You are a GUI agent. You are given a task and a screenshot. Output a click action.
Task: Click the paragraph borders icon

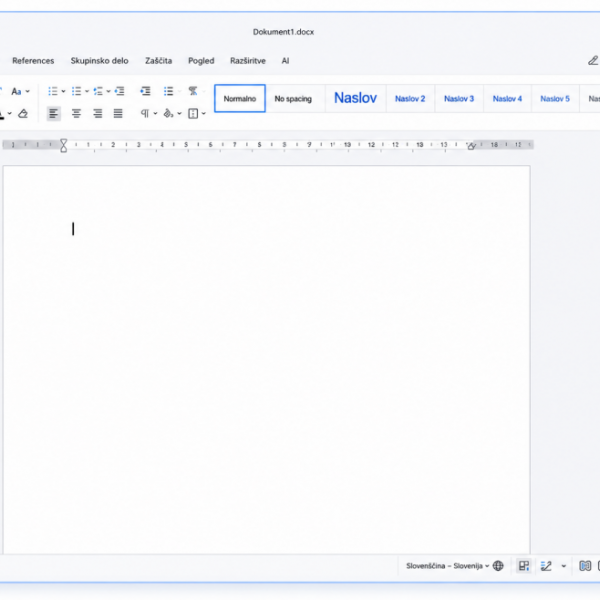pos(193,114)
